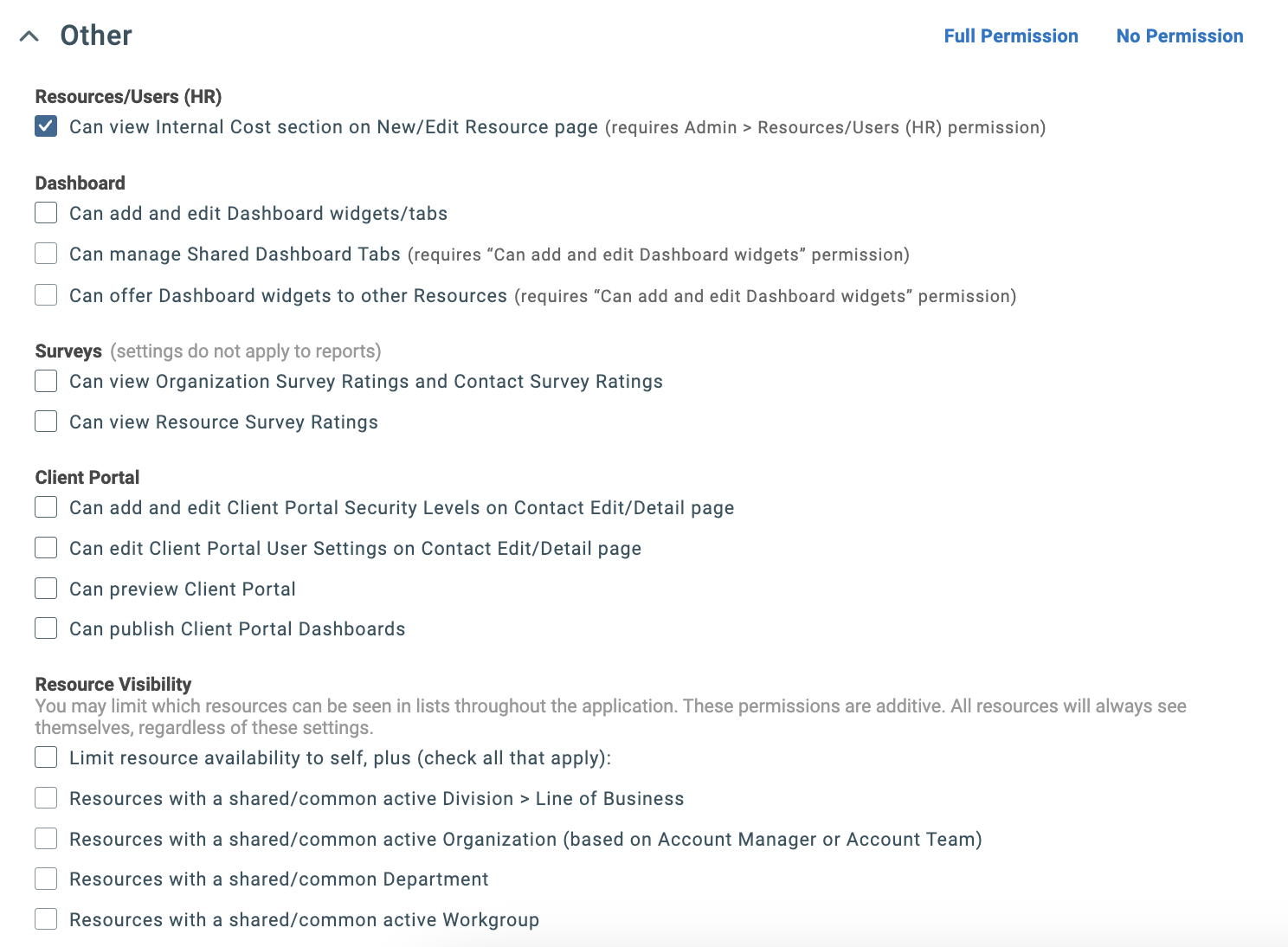Check Can preview Client Portal
Screen dimensions: 1288x947
[45, 588]
